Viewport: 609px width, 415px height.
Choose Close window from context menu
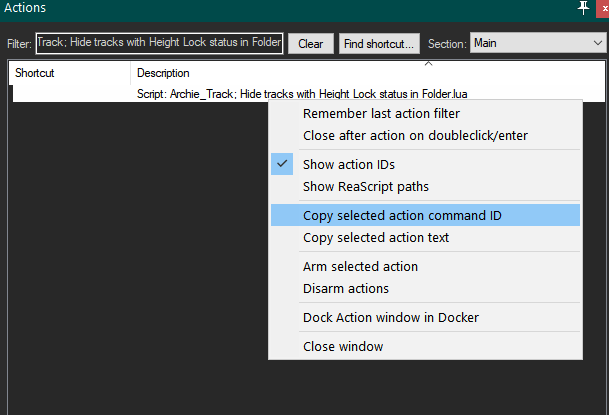tap(342, 346)
